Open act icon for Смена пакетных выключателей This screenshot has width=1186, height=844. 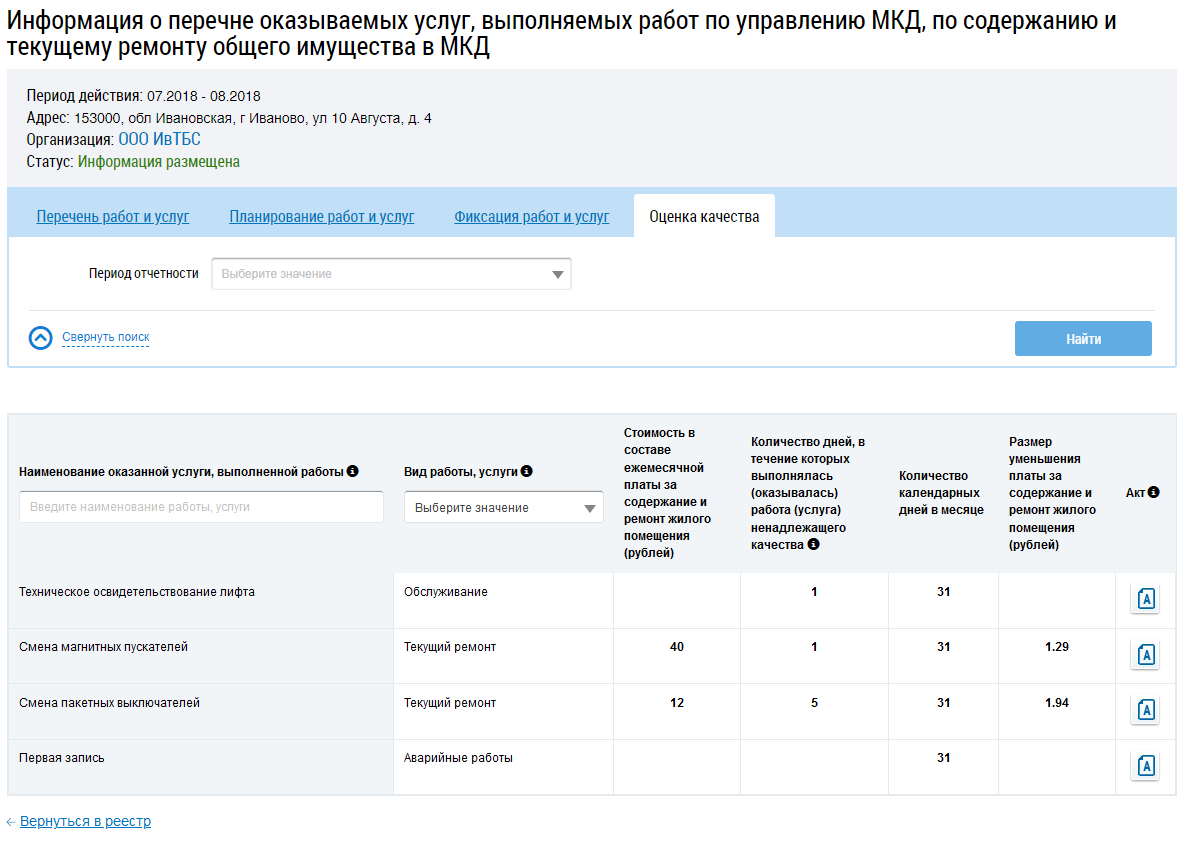point(1145,709)
